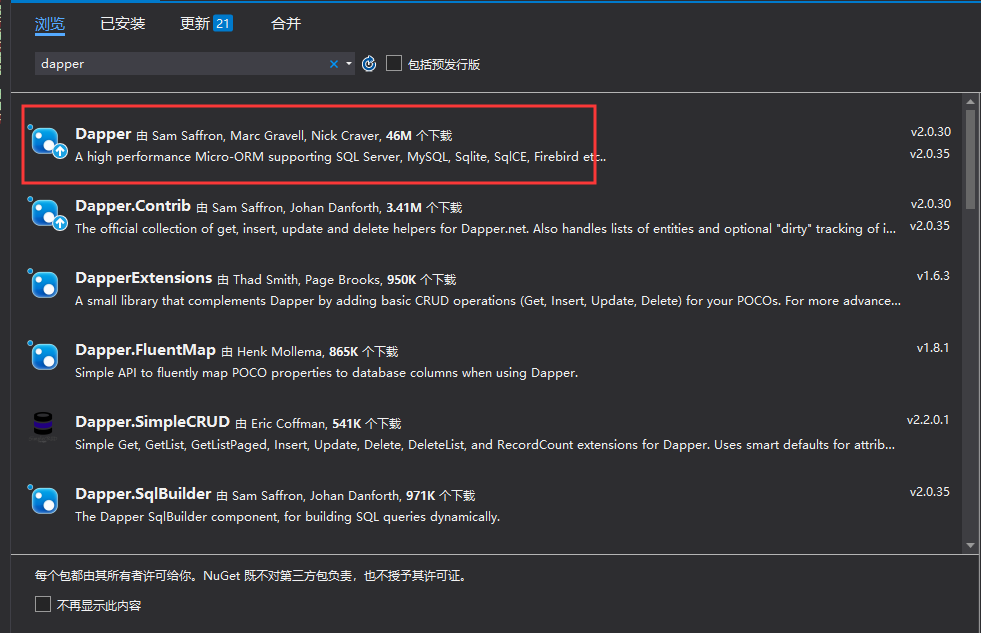Click the DapperExtensions package icon
This screenshot has height=633, width=981.
coord(44,285)
